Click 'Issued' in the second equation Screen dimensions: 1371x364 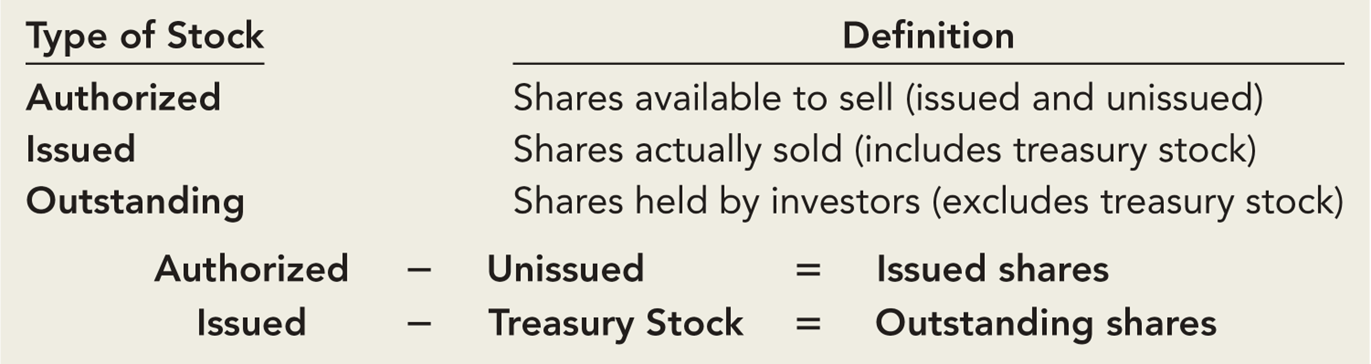point(251,323)
